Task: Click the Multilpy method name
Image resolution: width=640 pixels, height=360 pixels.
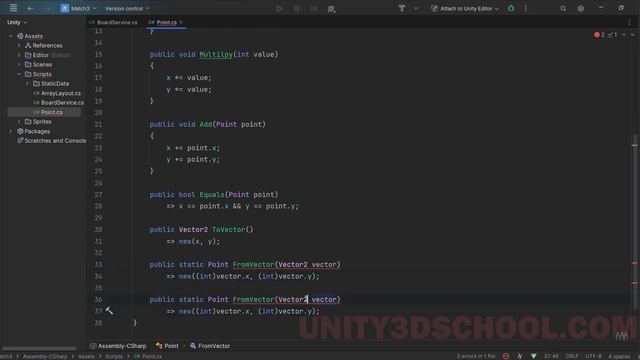Action: click(216, 54)
